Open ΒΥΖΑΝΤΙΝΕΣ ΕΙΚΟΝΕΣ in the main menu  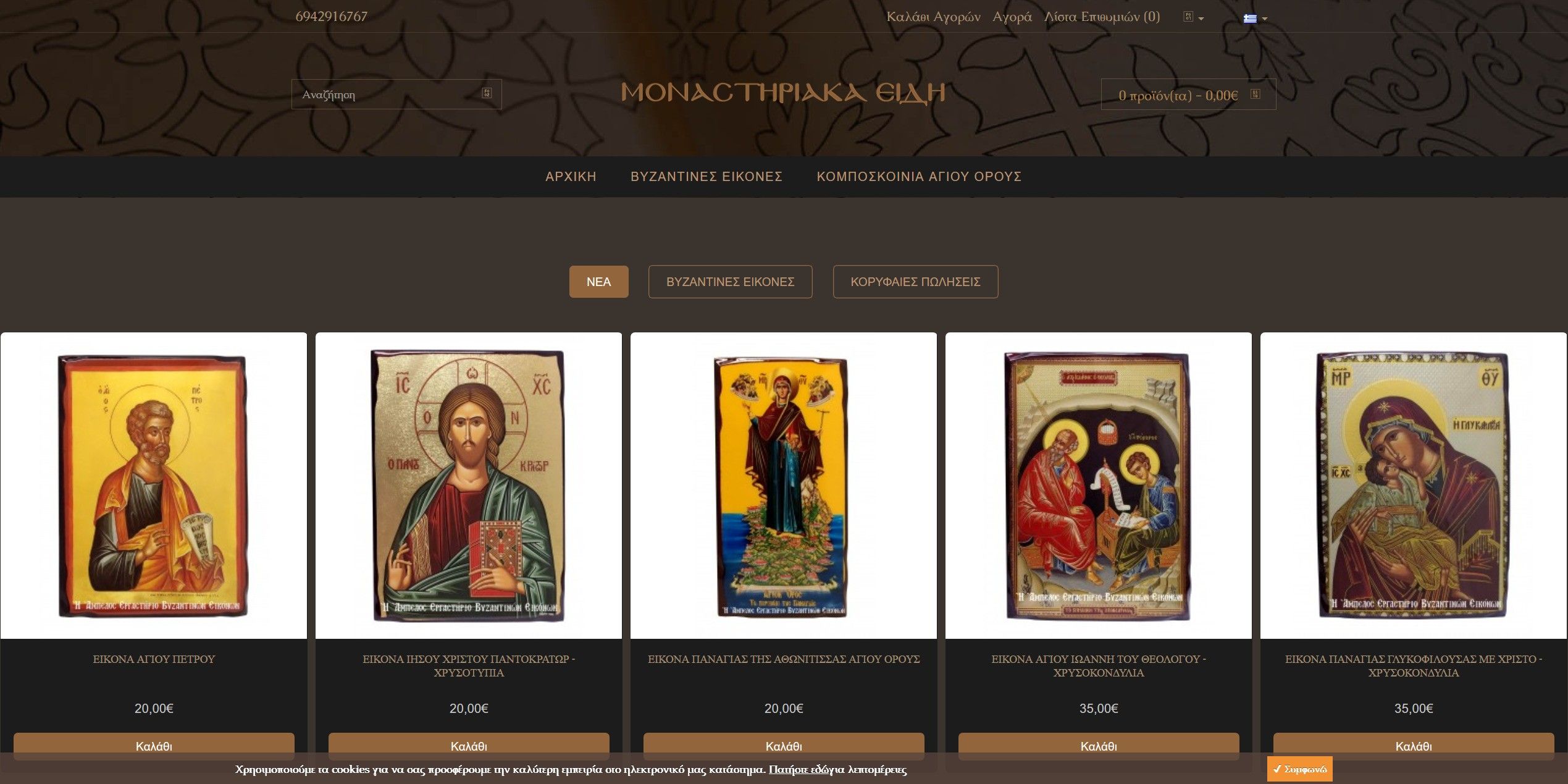pyautogui.click(x=706, y=177)
